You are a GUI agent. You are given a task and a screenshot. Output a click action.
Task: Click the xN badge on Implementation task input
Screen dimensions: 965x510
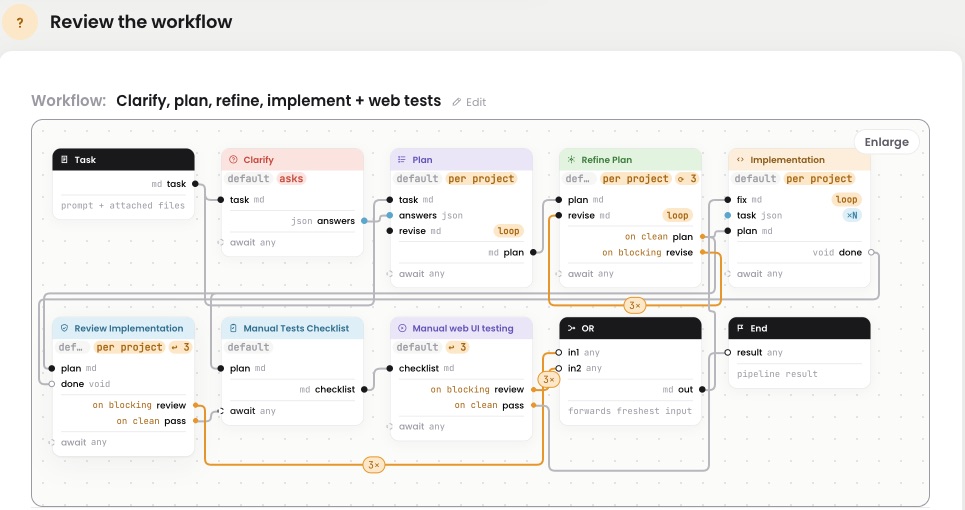852,215
